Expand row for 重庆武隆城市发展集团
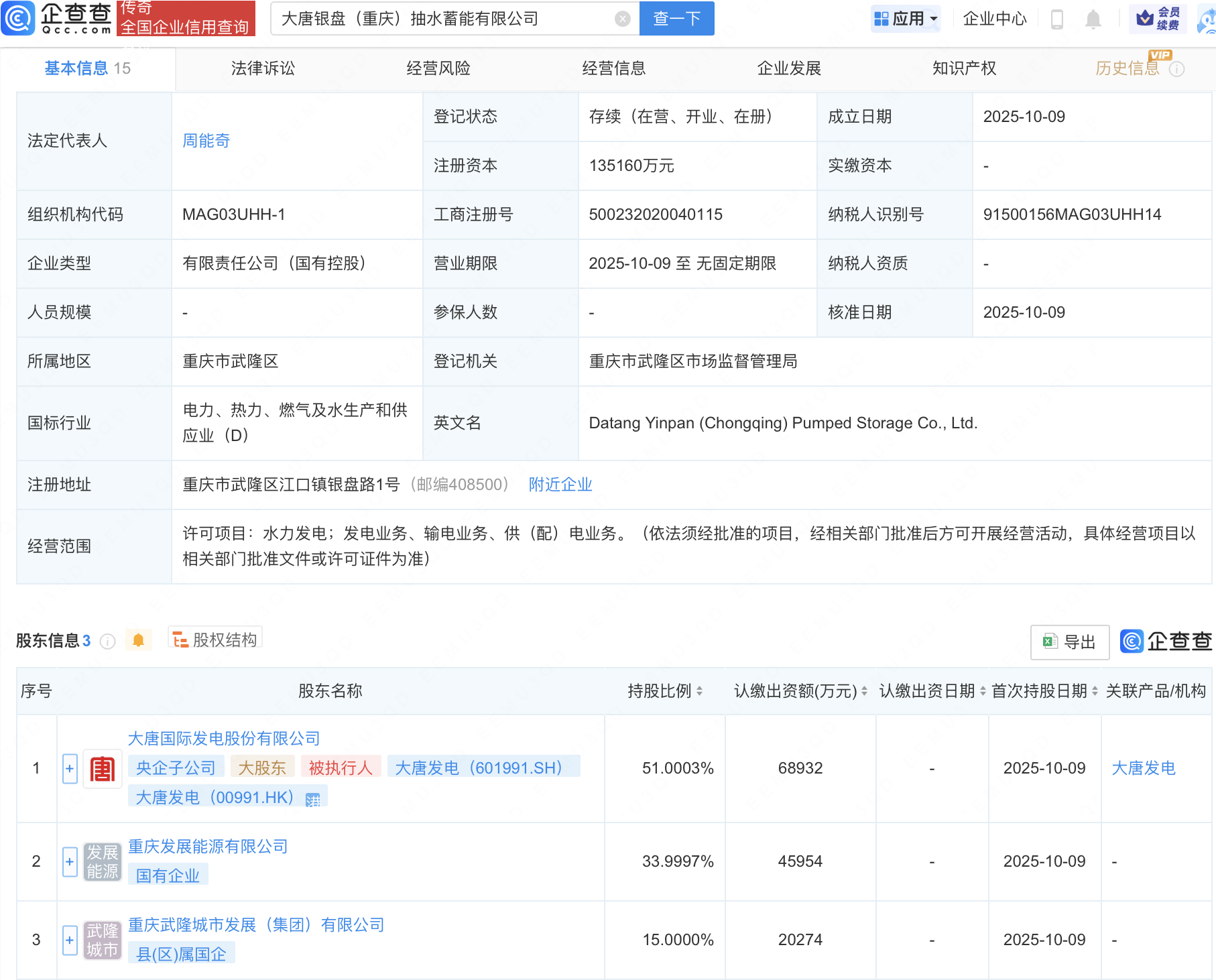 pyautogui.click(x=70, y=940)
